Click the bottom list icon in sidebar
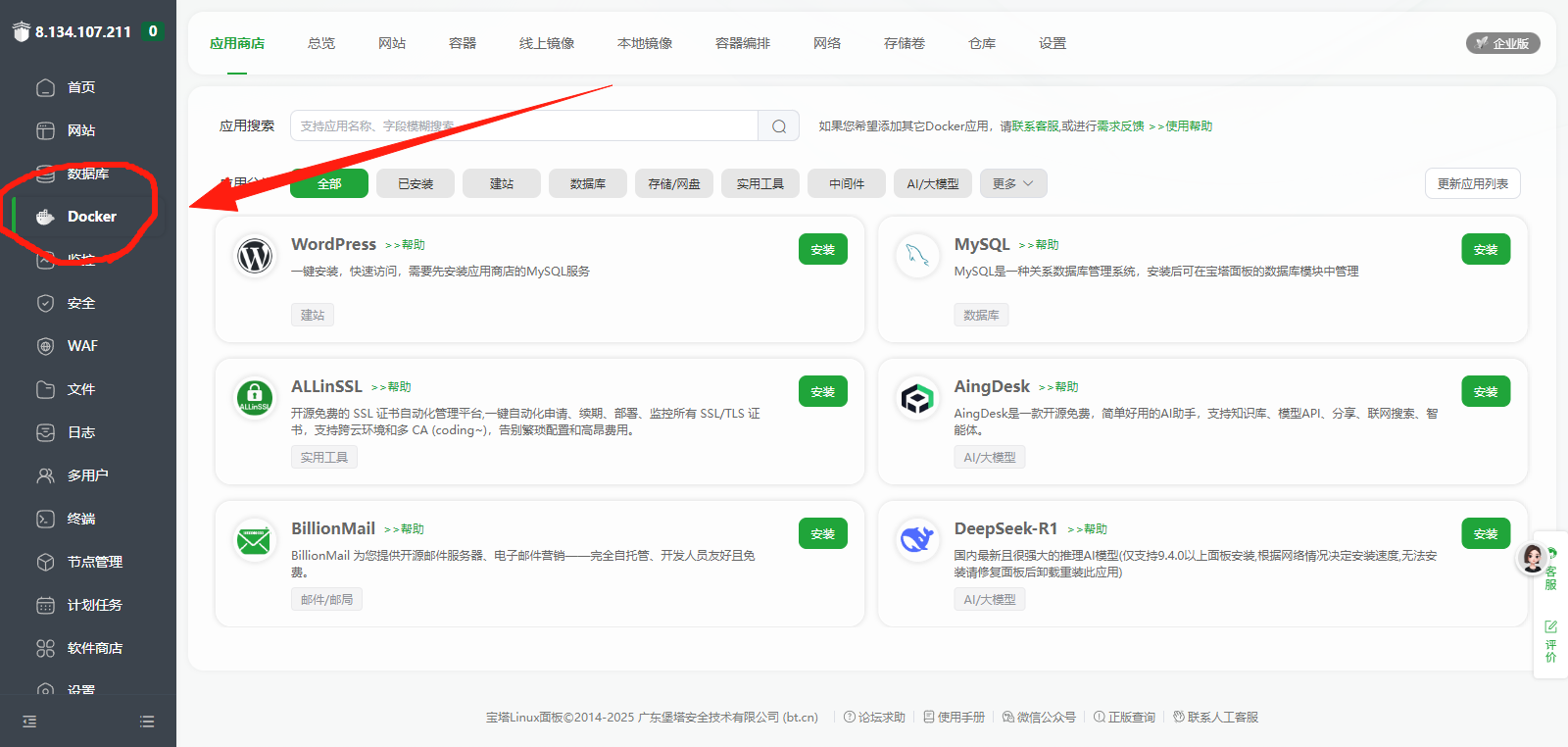This screenshot has width=1568, height=747. point(147,722)
